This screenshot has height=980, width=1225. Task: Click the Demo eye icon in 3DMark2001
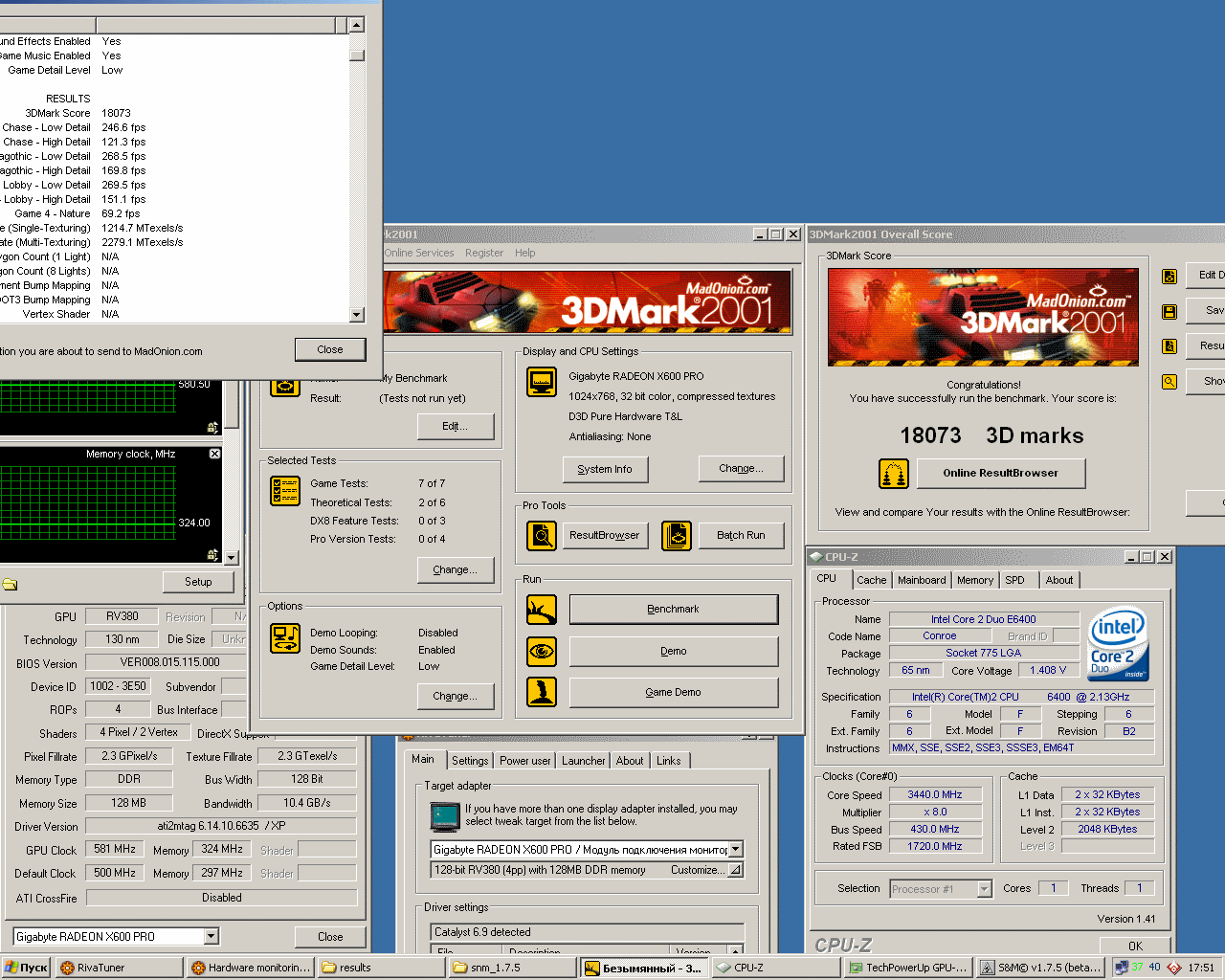tap(542, 651)
